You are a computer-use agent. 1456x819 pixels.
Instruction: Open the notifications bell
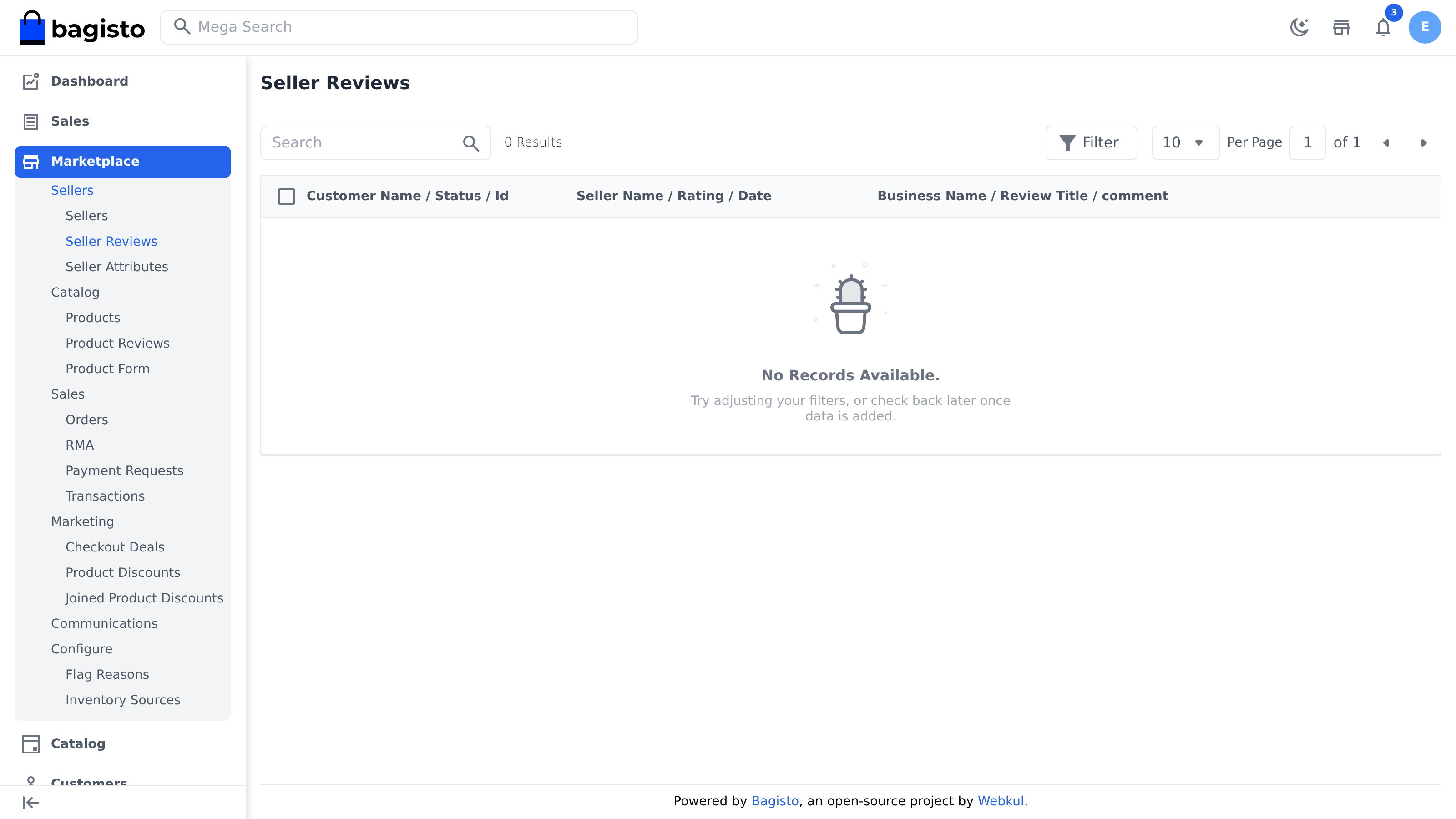tap(1383, 27)
